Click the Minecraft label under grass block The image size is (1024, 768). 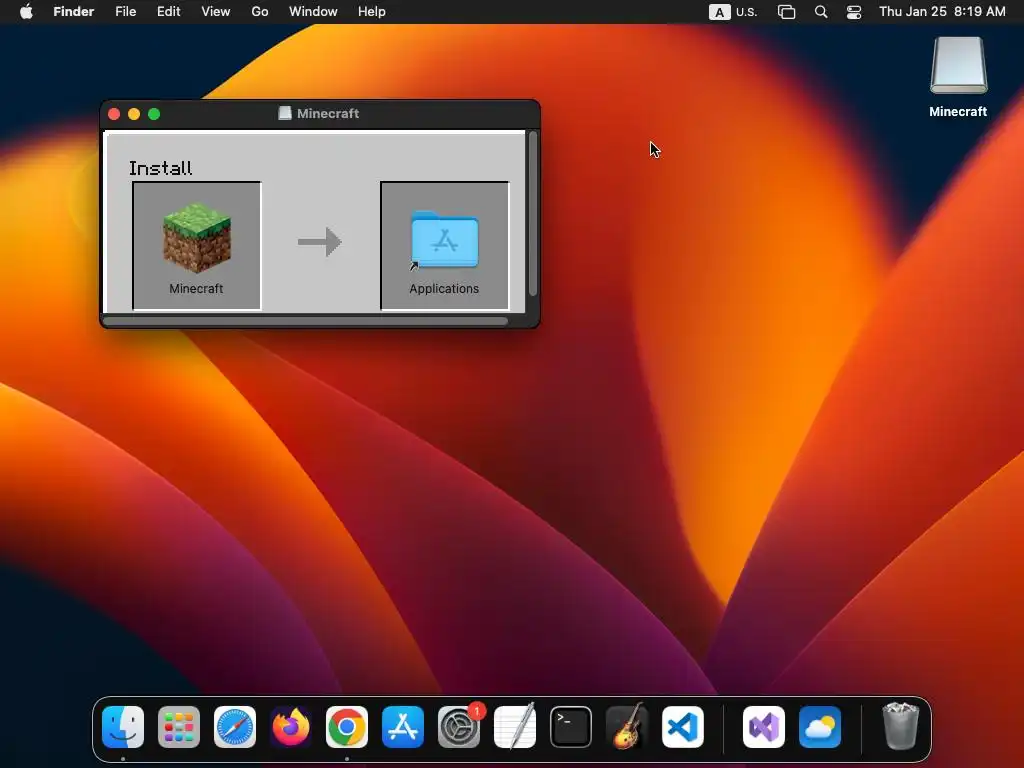[x=197, y=289]
